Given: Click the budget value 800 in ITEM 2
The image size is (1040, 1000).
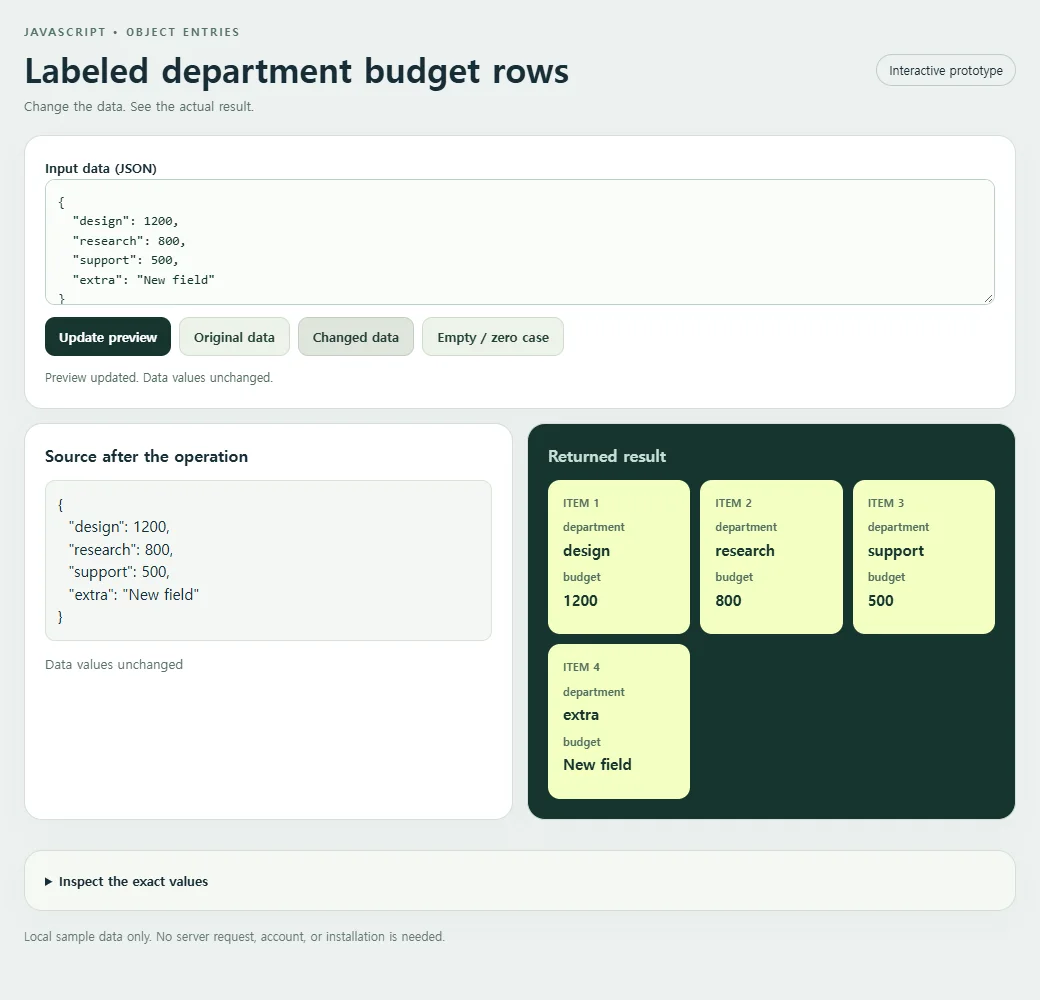Looking at the screenshot, I should 728,601.
